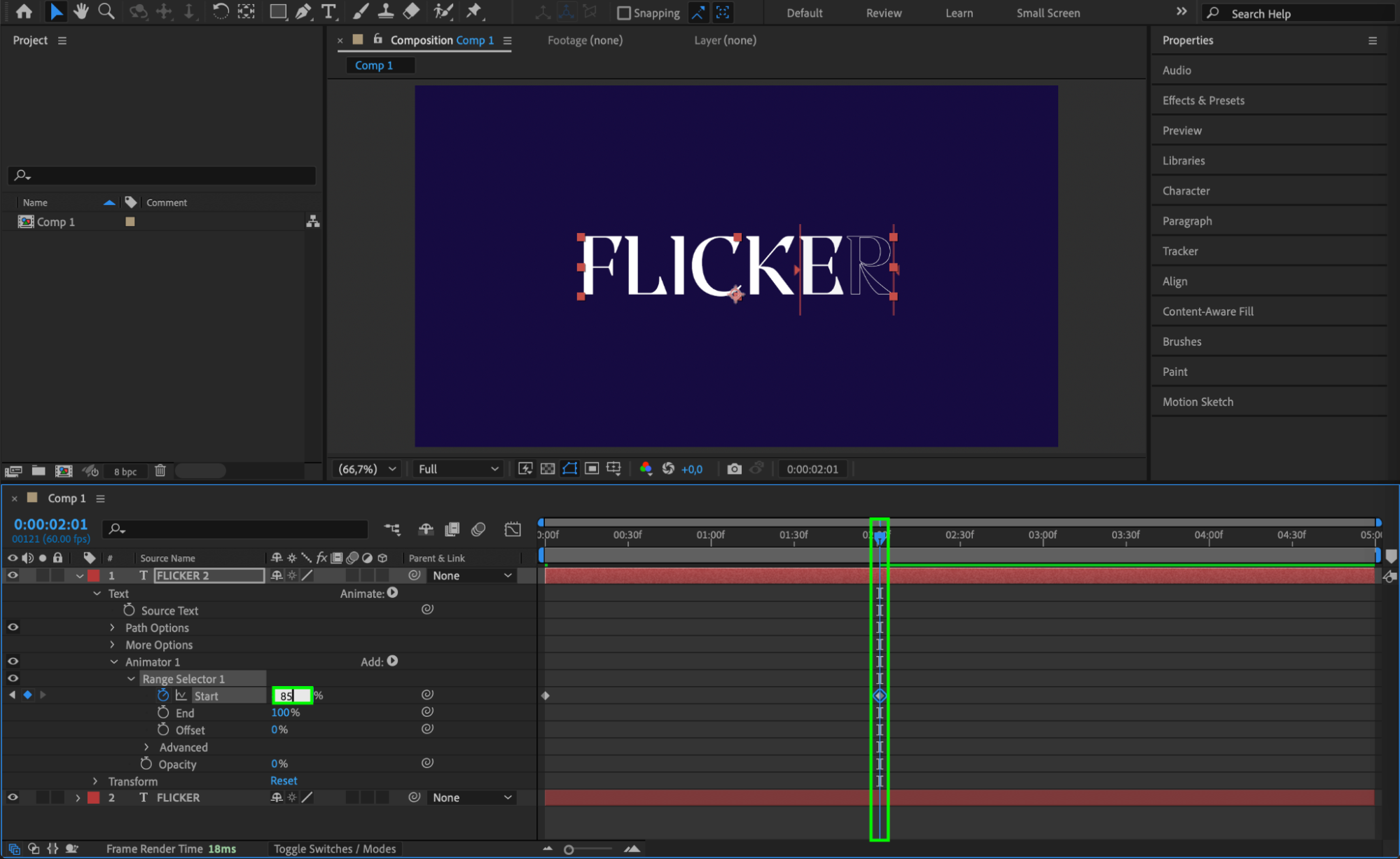Click Toggle Switches / Modes button

[334, 848]
